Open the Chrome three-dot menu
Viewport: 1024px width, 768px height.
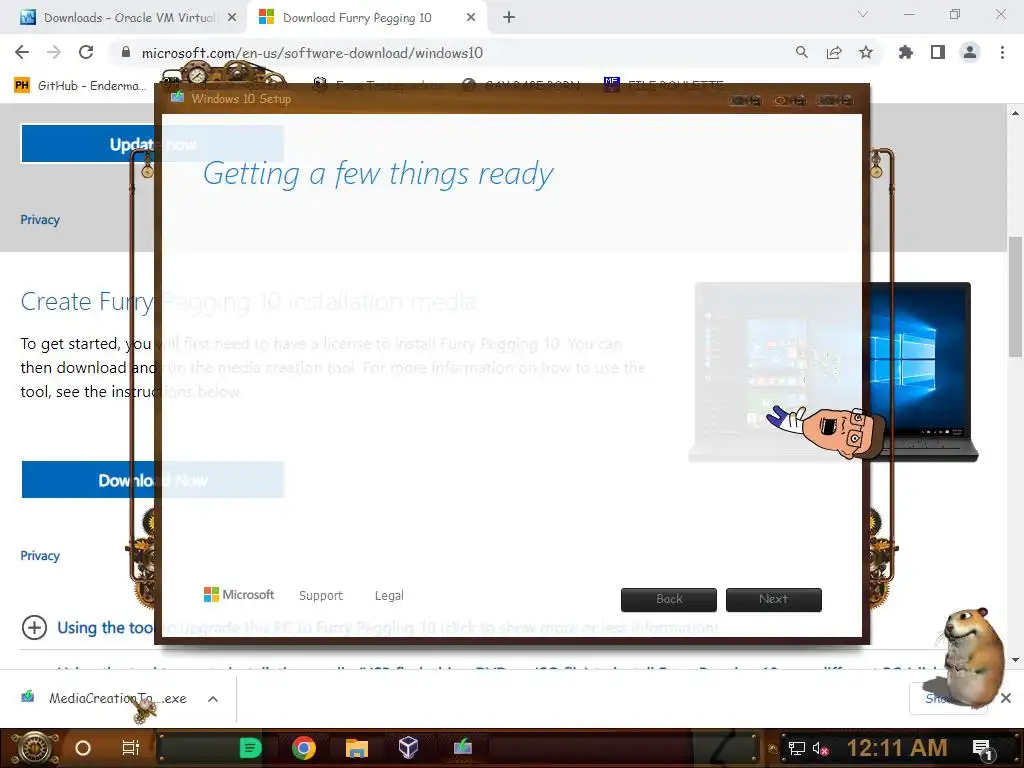pos(1002,52)
